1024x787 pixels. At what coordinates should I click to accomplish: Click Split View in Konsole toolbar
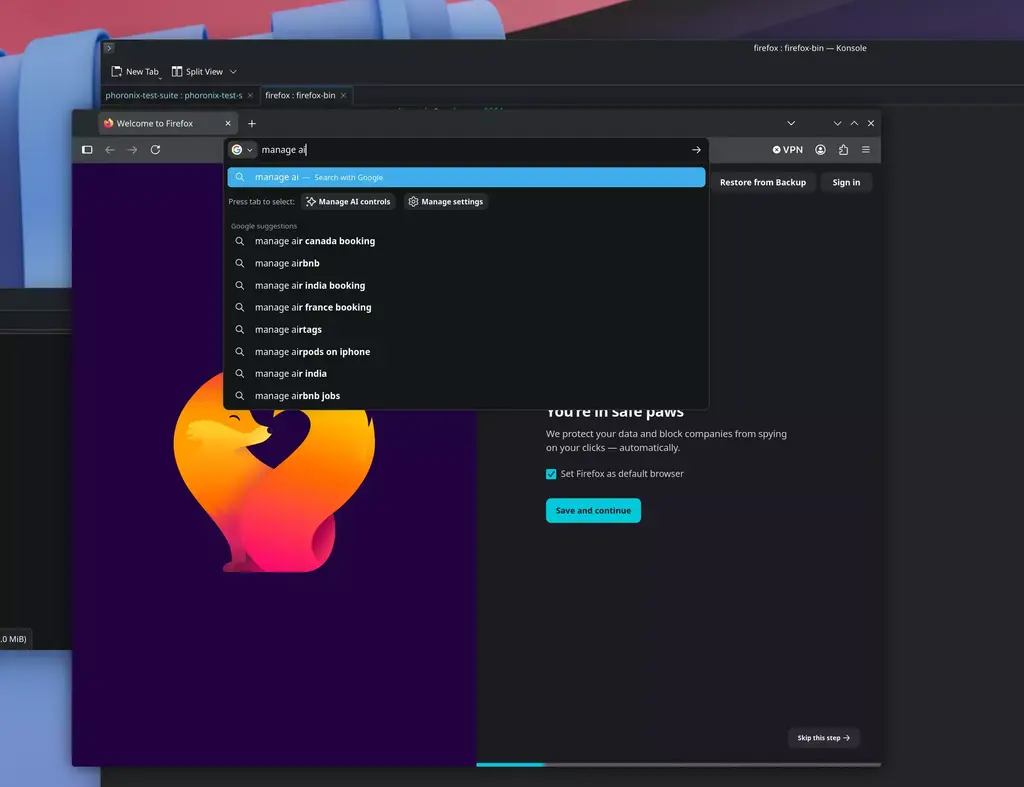point(198,72)
